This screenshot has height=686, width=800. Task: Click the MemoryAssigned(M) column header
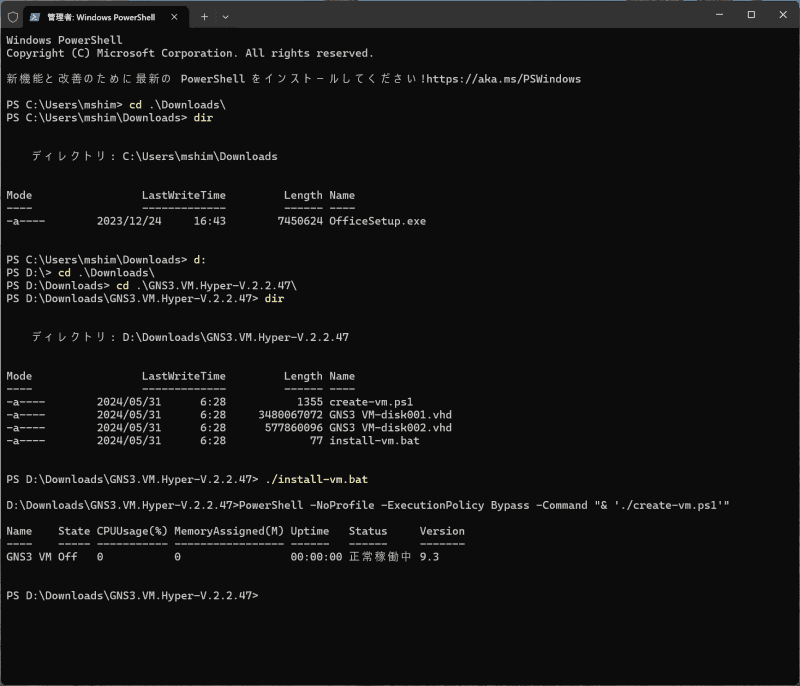point(229,531)
